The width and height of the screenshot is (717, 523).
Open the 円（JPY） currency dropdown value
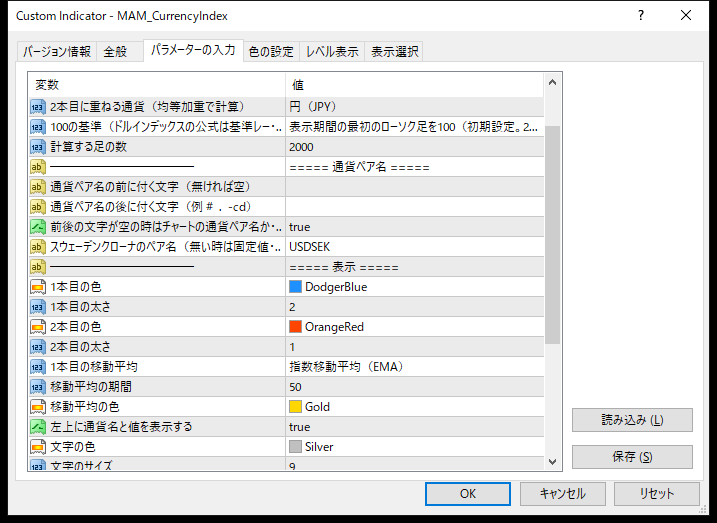click(x=415, y=107)
